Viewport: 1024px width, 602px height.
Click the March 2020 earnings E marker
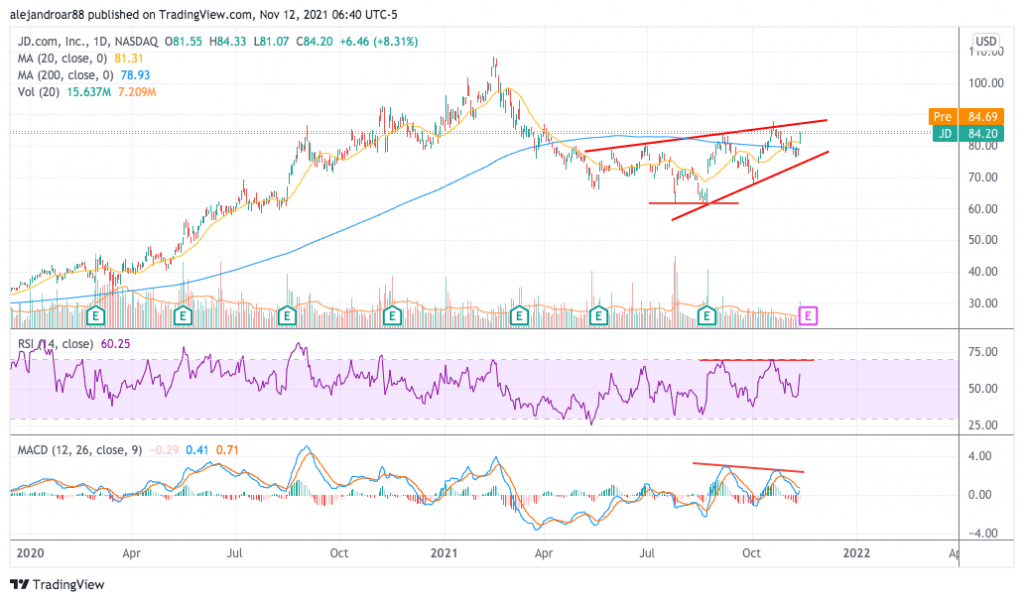click(96, 317)
